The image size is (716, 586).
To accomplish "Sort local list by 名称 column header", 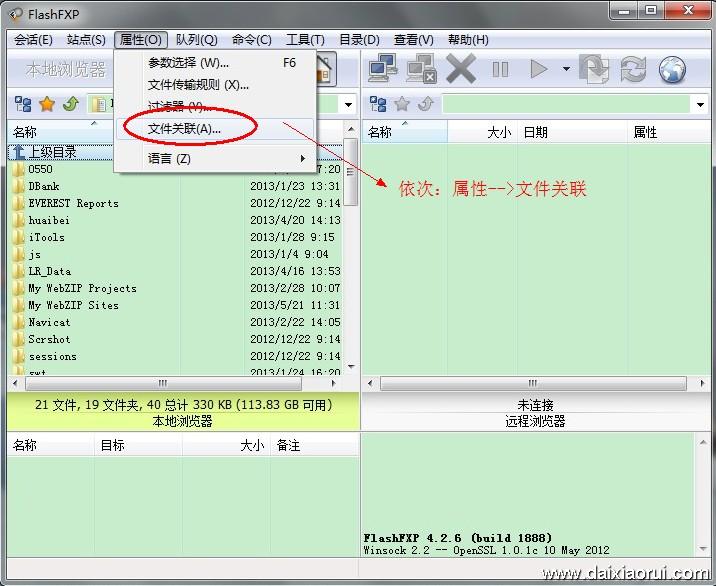I will [x=61, y=132].
